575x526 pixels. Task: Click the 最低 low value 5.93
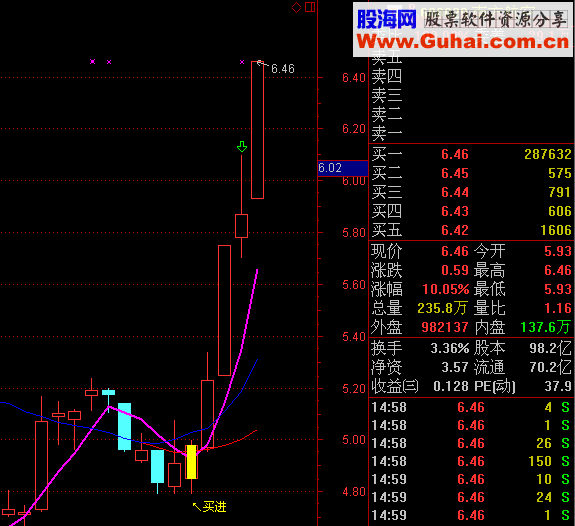558,289
